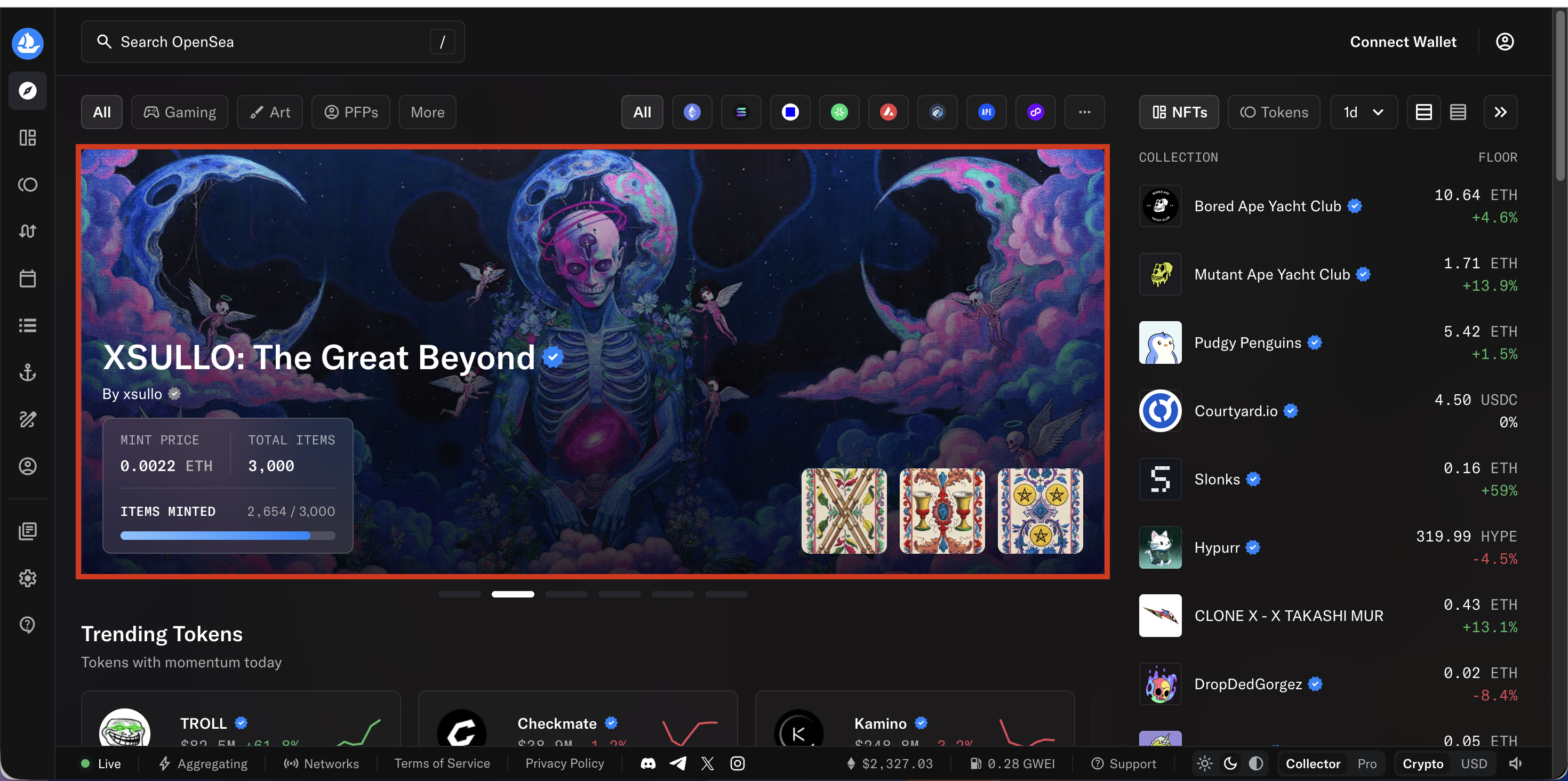Select the Gaming category tab
Viewport: 1568px width, 781px height.
click(x=180, y=112)
